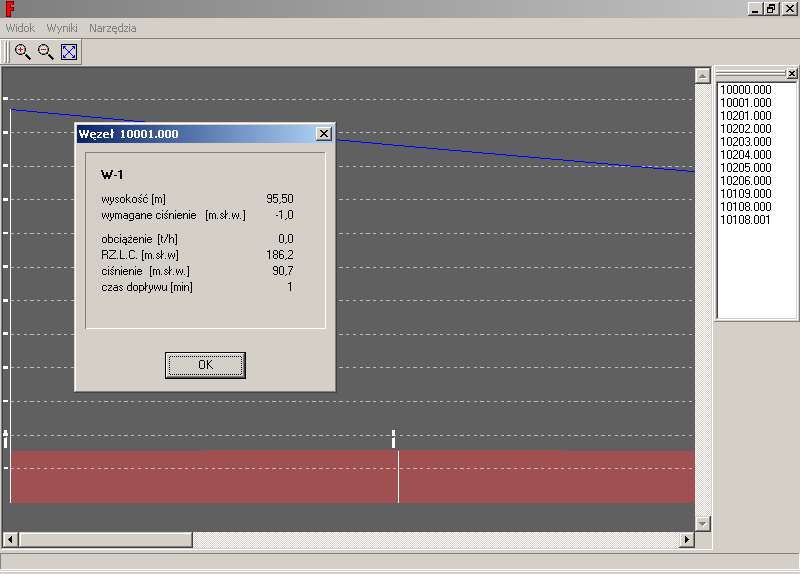
Task: Click the zoom in magnifier icon
Action: click(23, 52)
